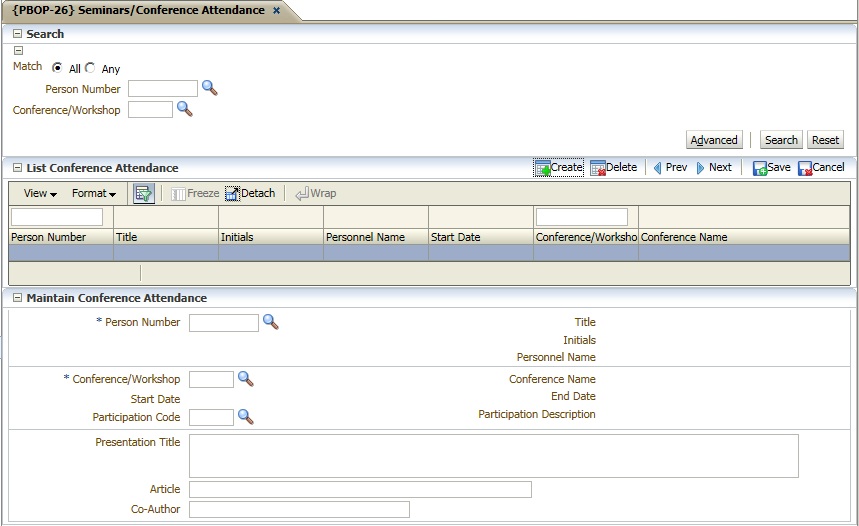The height and width of the screenshot is (526, 859).
Task: Click the Conference/Workshop lookup magnifier in Search
Action: click(x=184, y=109)
